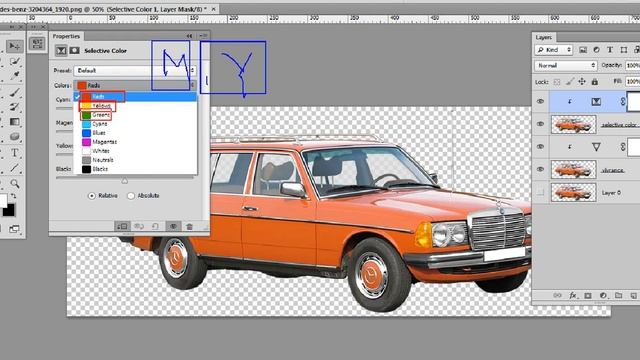Lock image pixels in Layers panel
The image size is (640, 360).
coord(570,82)
